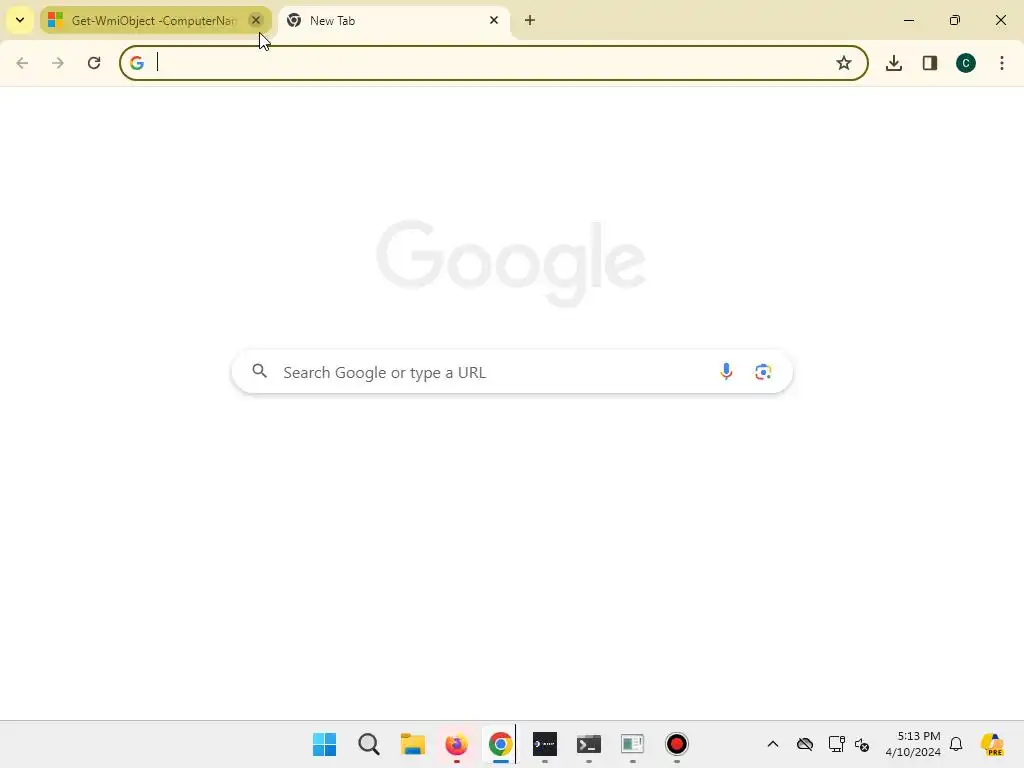Image resolution: width=1024 pixels, height=768 pixels.
Task: Open File Explorer from the taskbar
Action: click(x=413, y=744)
